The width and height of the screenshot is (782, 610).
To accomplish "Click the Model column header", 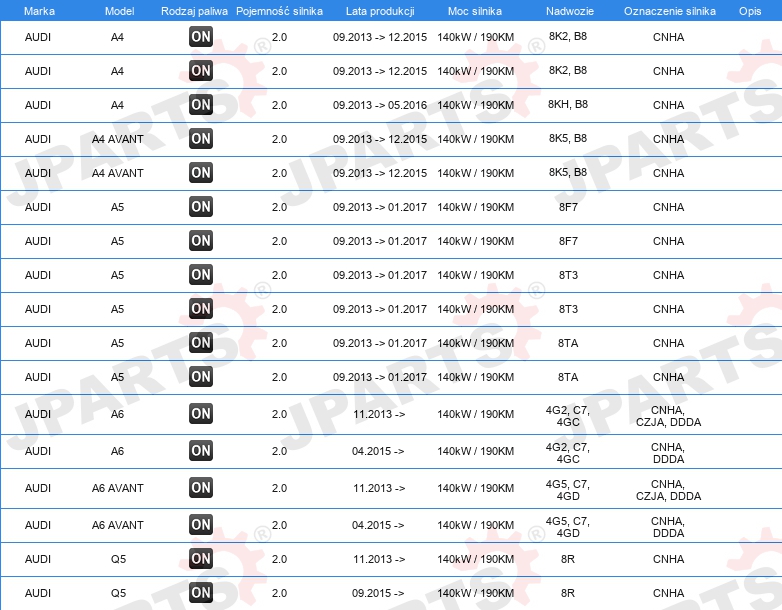I will click(119, 11).
